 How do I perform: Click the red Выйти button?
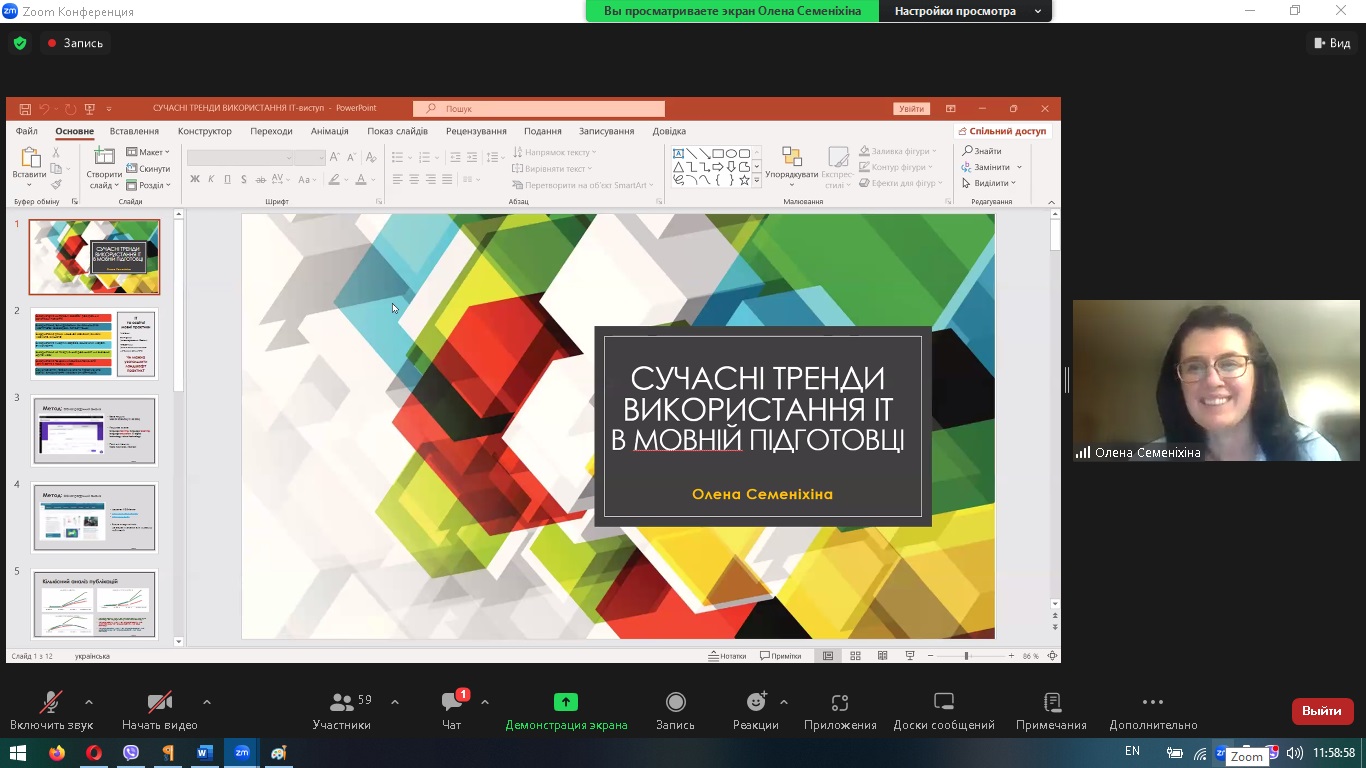1322,711
